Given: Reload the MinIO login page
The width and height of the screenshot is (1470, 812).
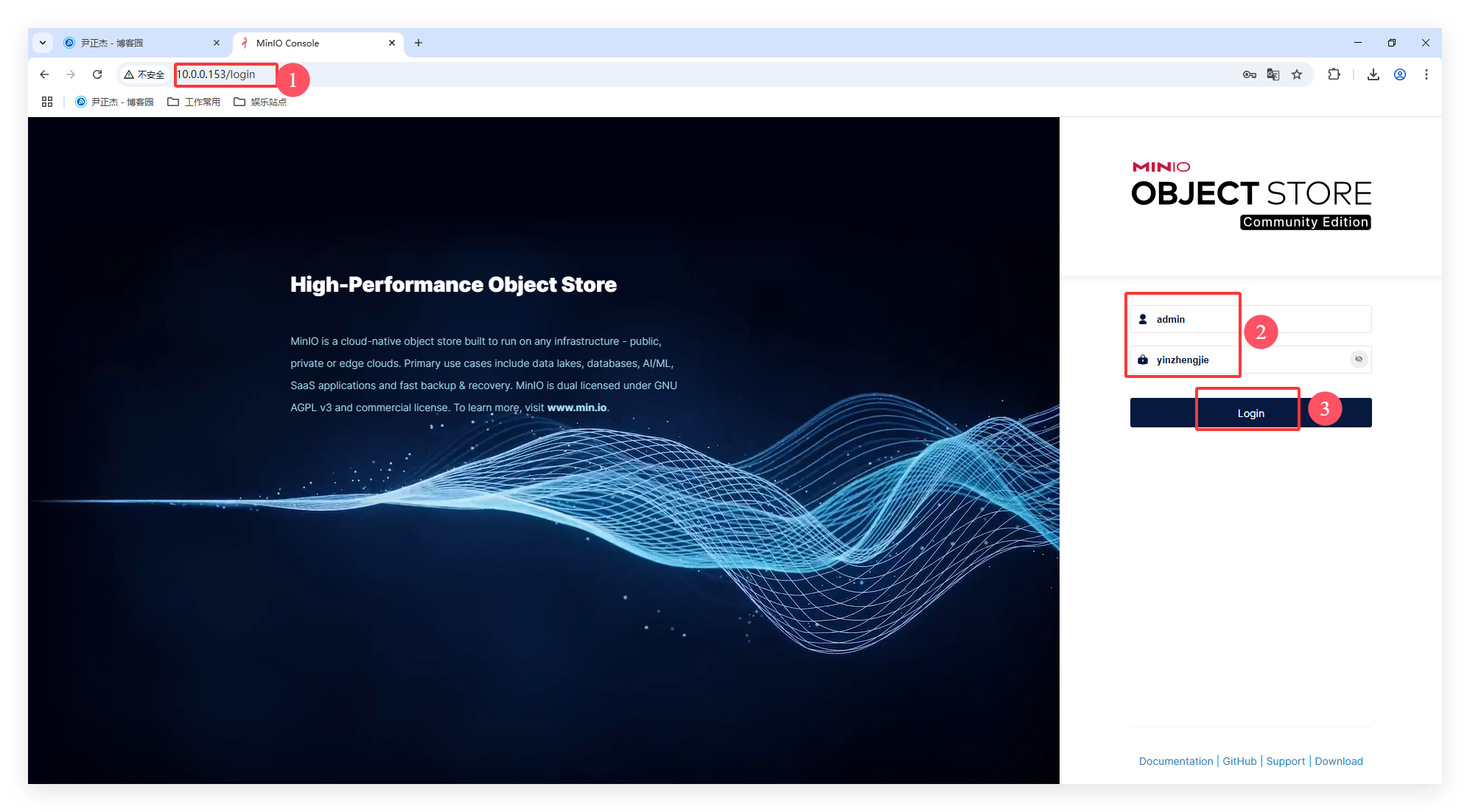Looking at the screenshot, I should (x=97, y=74).
